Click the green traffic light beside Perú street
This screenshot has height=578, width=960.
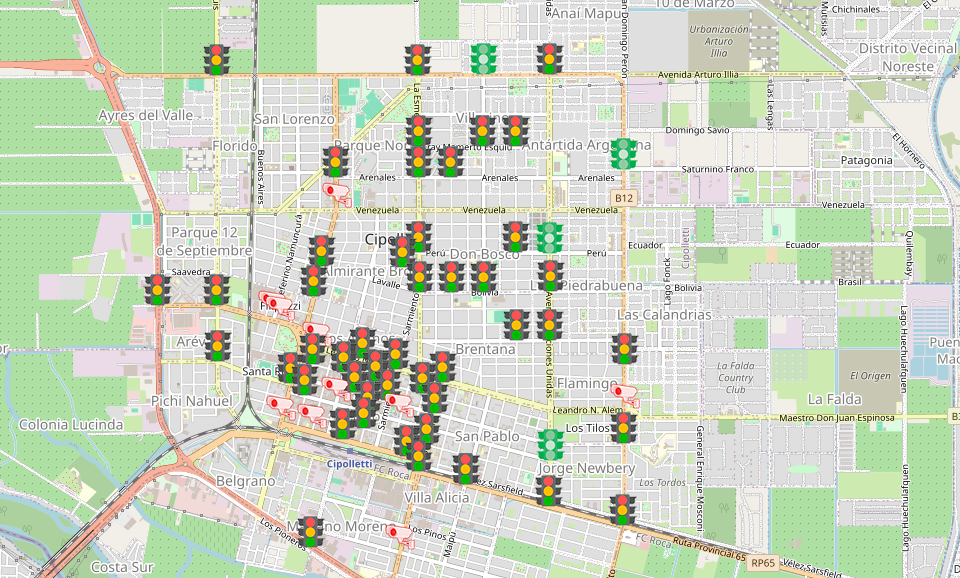[x=549, y=238]
